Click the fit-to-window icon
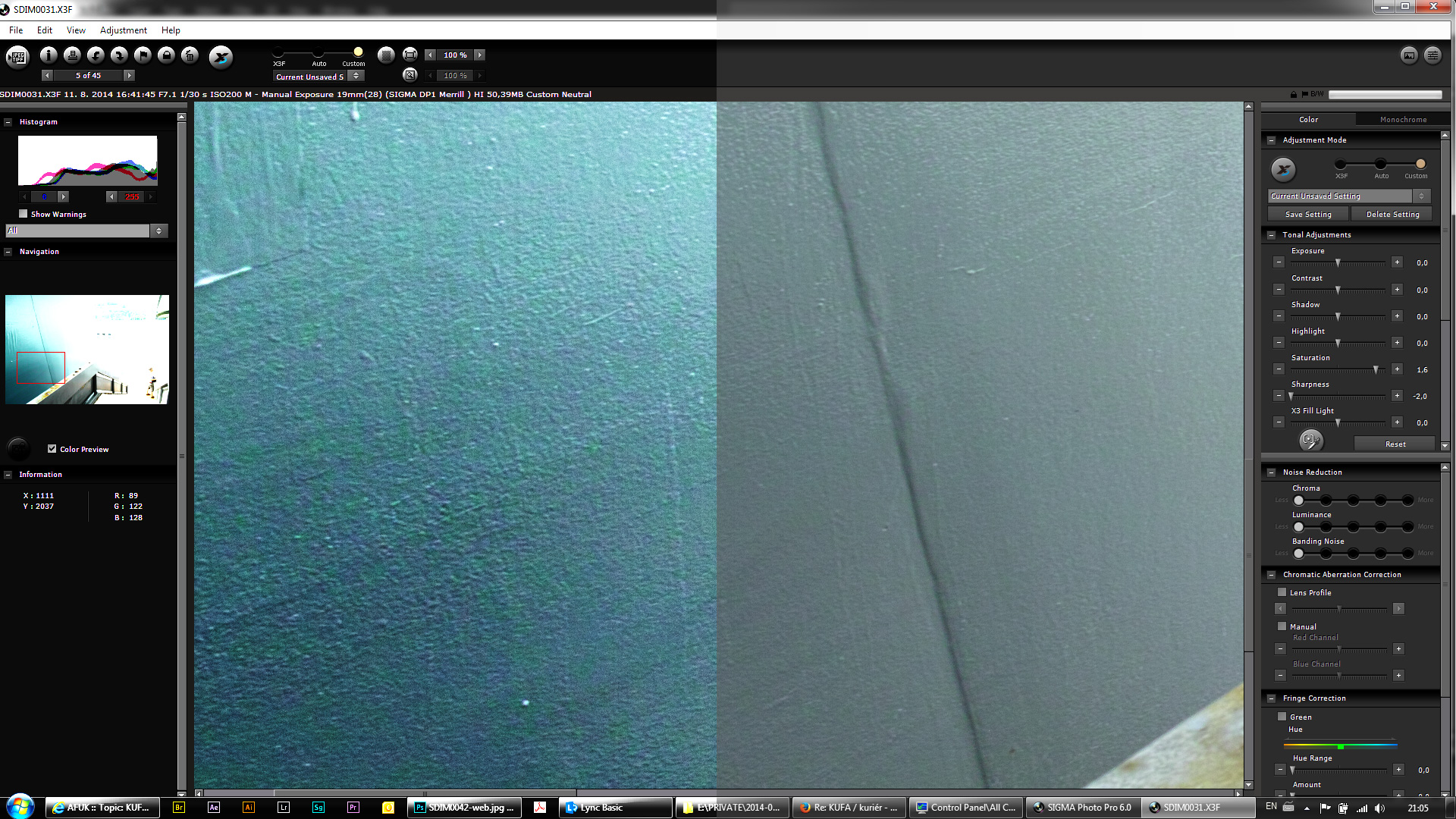 pos(409,55)
